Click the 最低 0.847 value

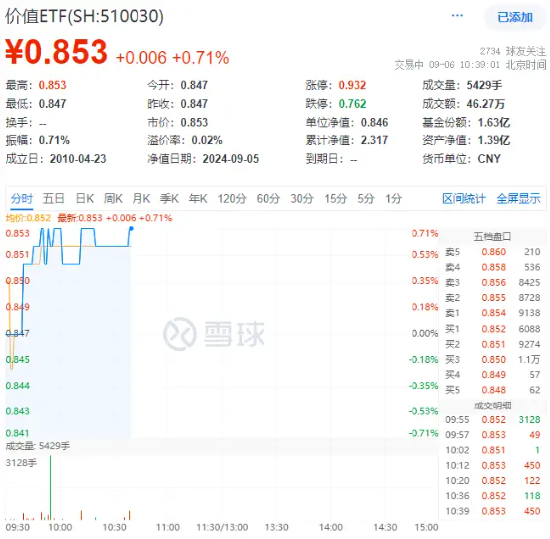(x=52, y=104)
